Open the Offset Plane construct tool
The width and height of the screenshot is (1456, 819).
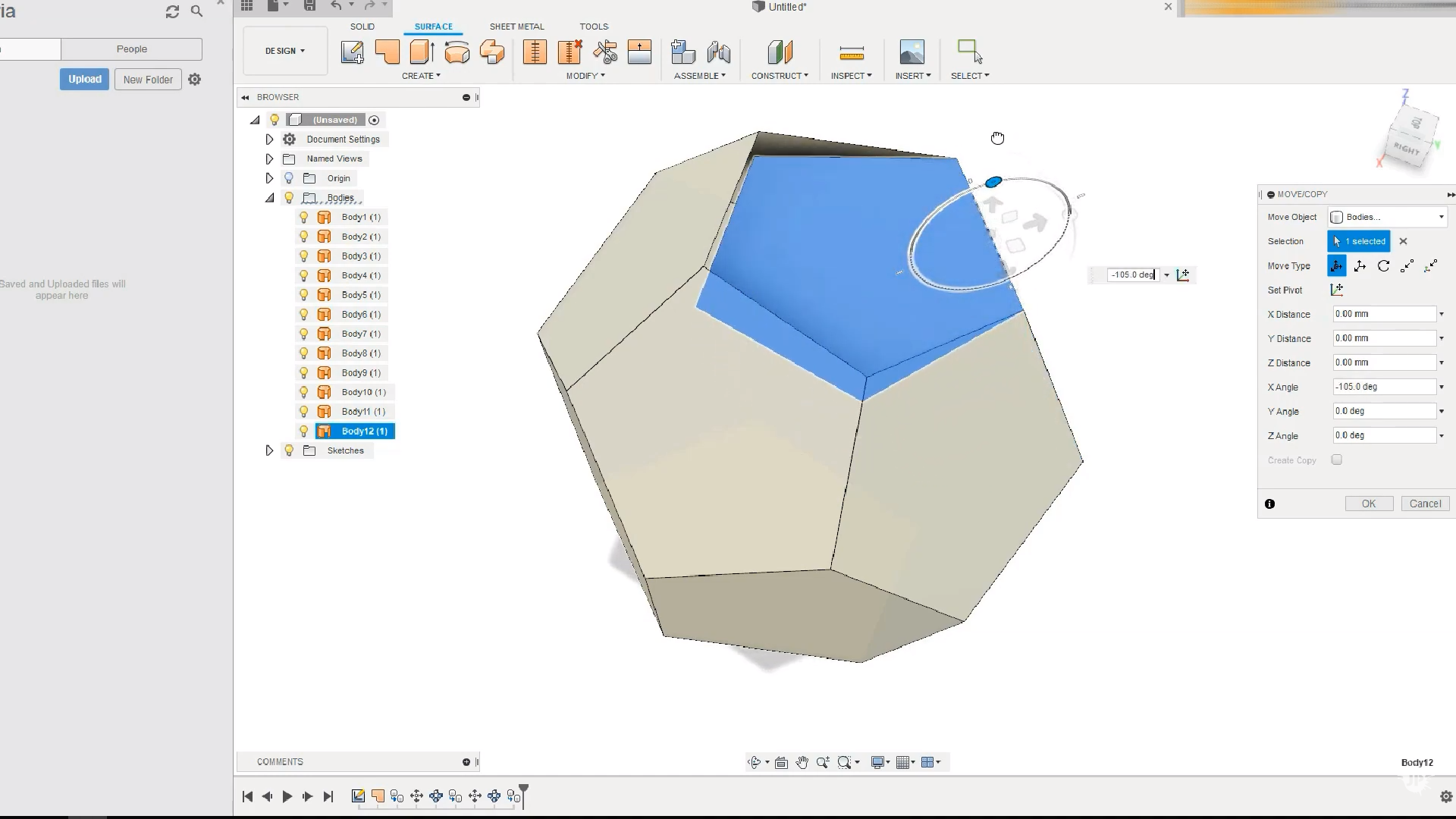[780, 52]
